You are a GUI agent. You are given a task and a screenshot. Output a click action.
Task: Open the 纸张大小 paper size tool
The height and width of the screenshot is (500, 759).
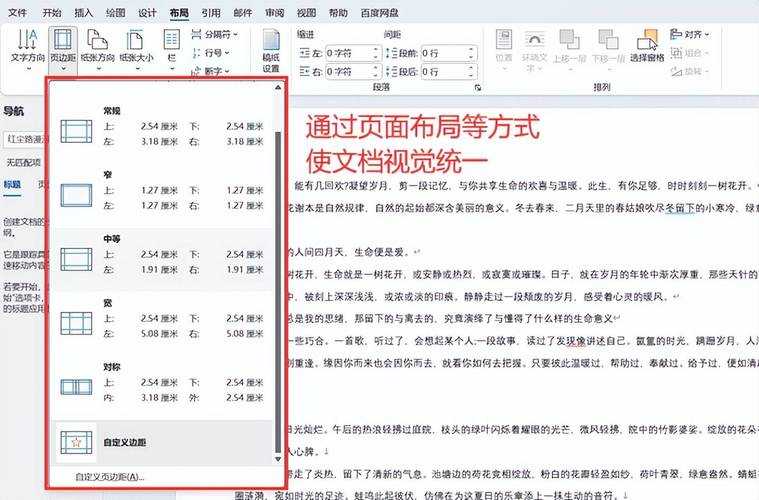click(136, 49)
